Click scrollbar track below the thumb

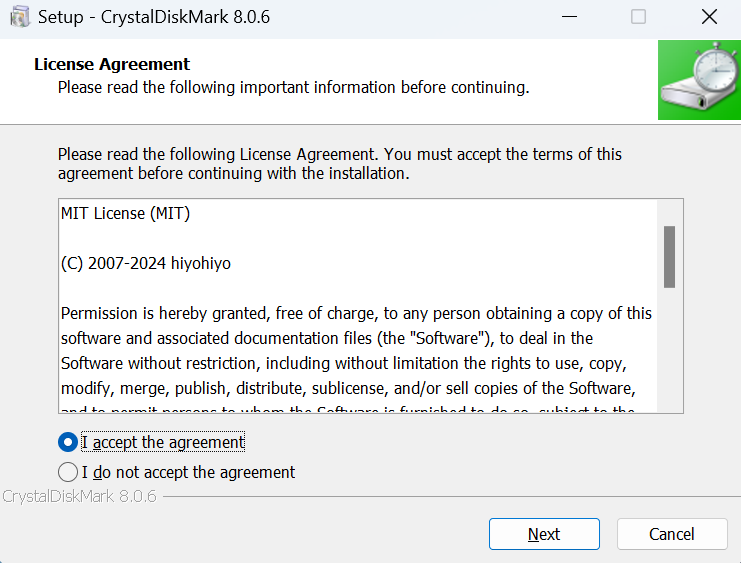(669, 350)
